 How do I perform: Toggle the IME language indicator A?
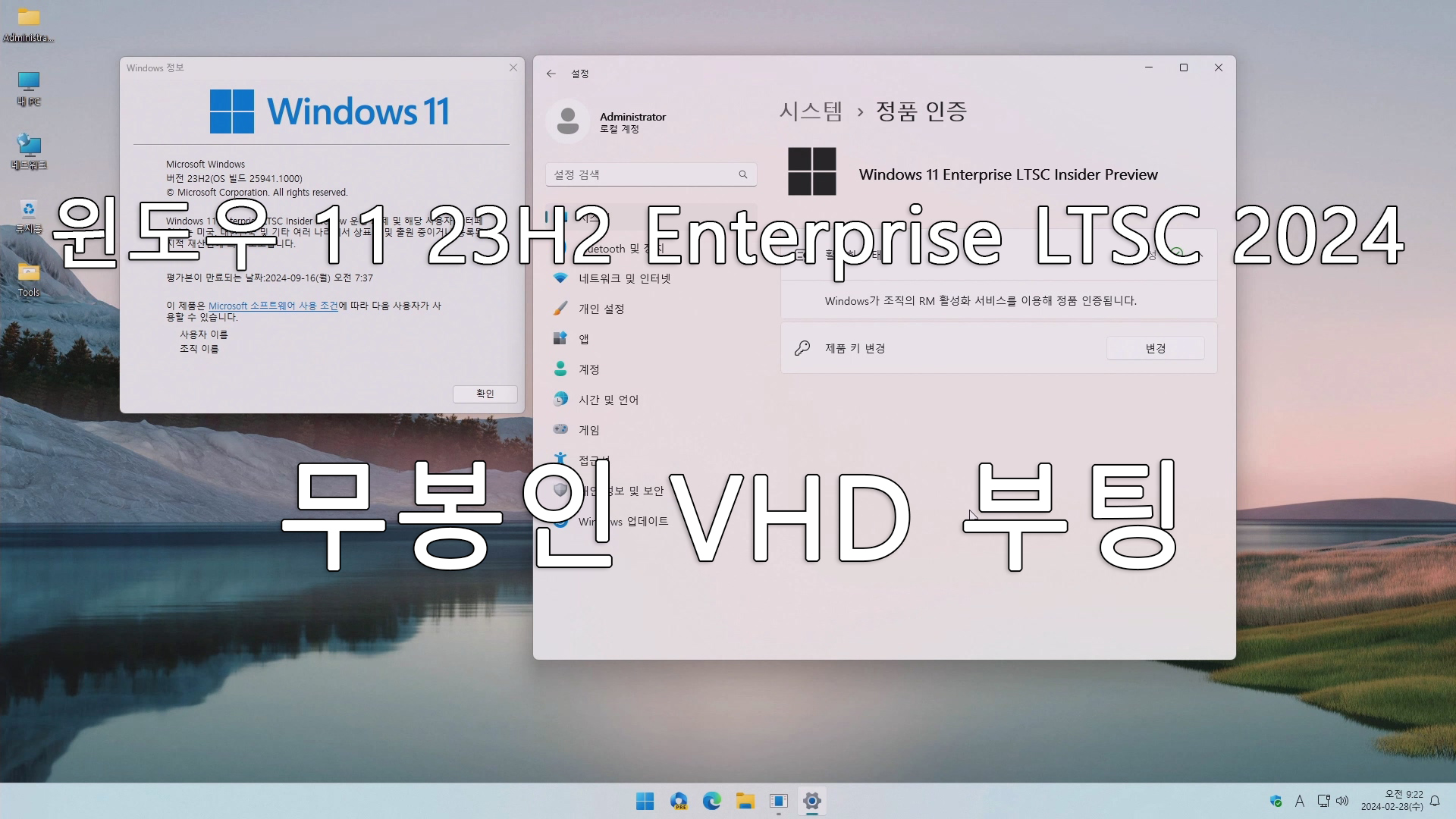[1299, 801]
